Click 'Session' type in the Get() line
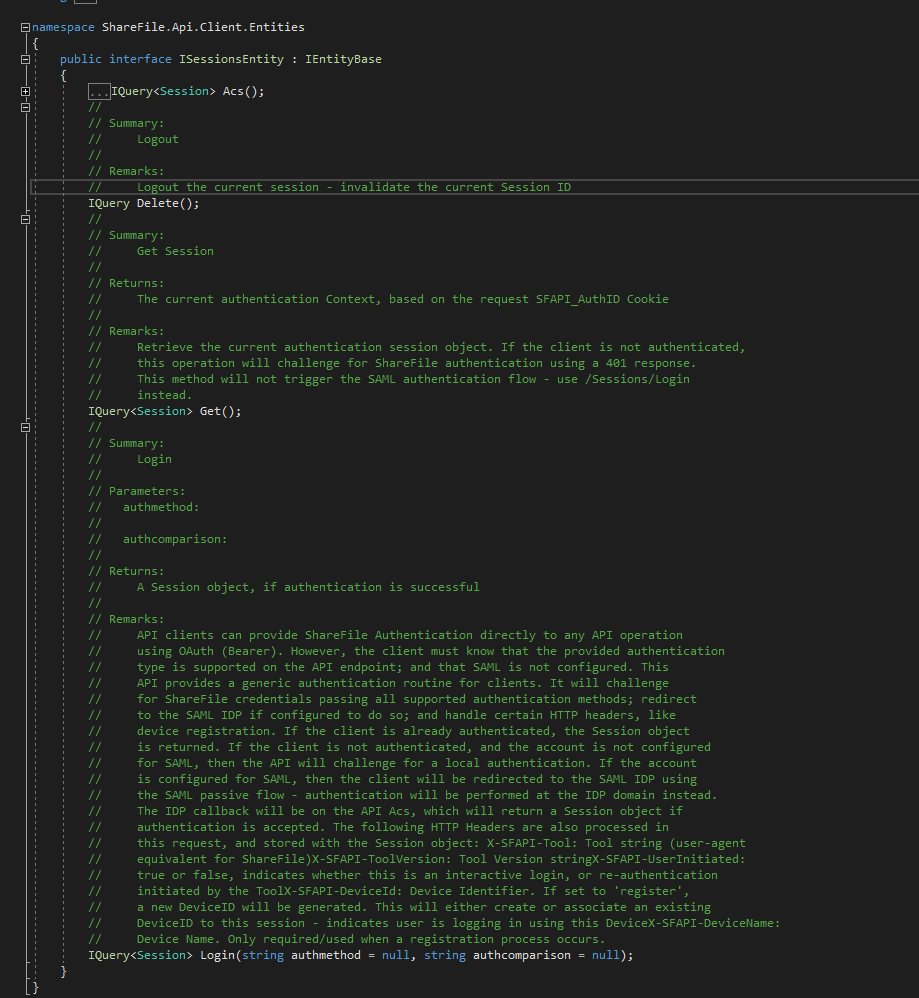 [161, 411]
